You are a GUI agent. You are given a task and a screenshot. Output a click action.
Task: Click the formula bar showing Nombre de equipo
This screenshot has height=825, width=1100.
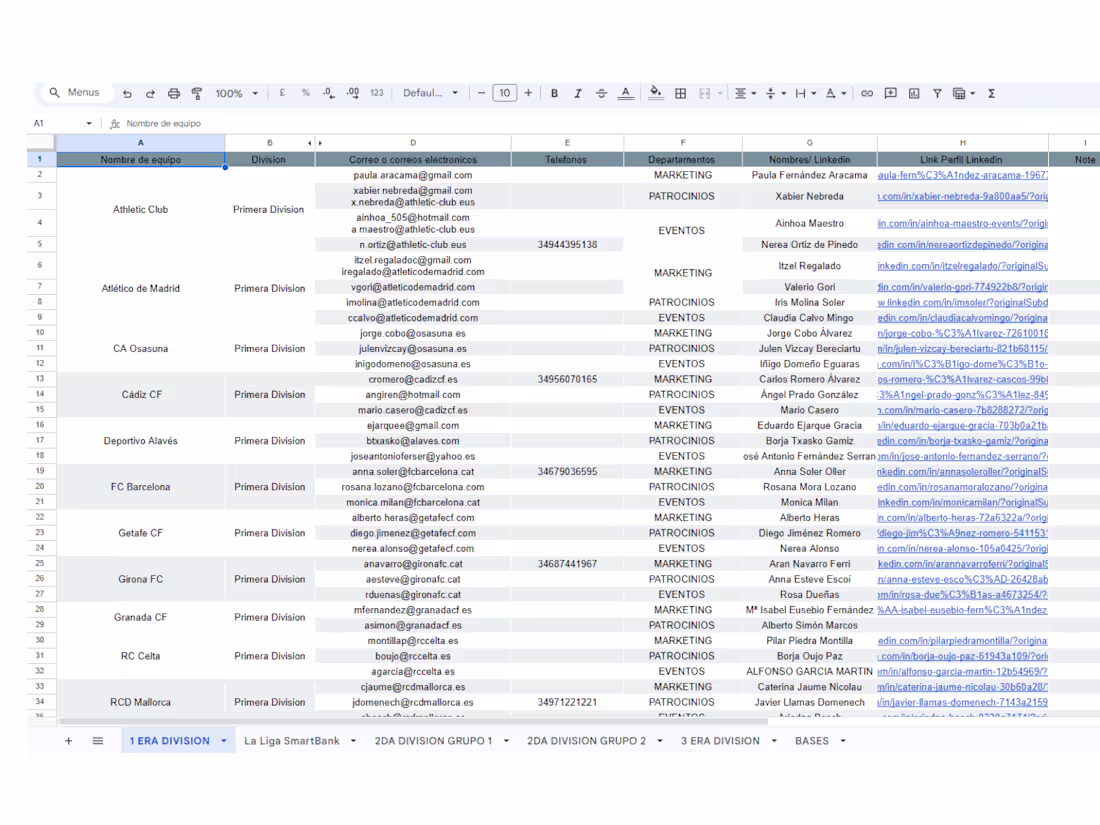coord(163,123)
